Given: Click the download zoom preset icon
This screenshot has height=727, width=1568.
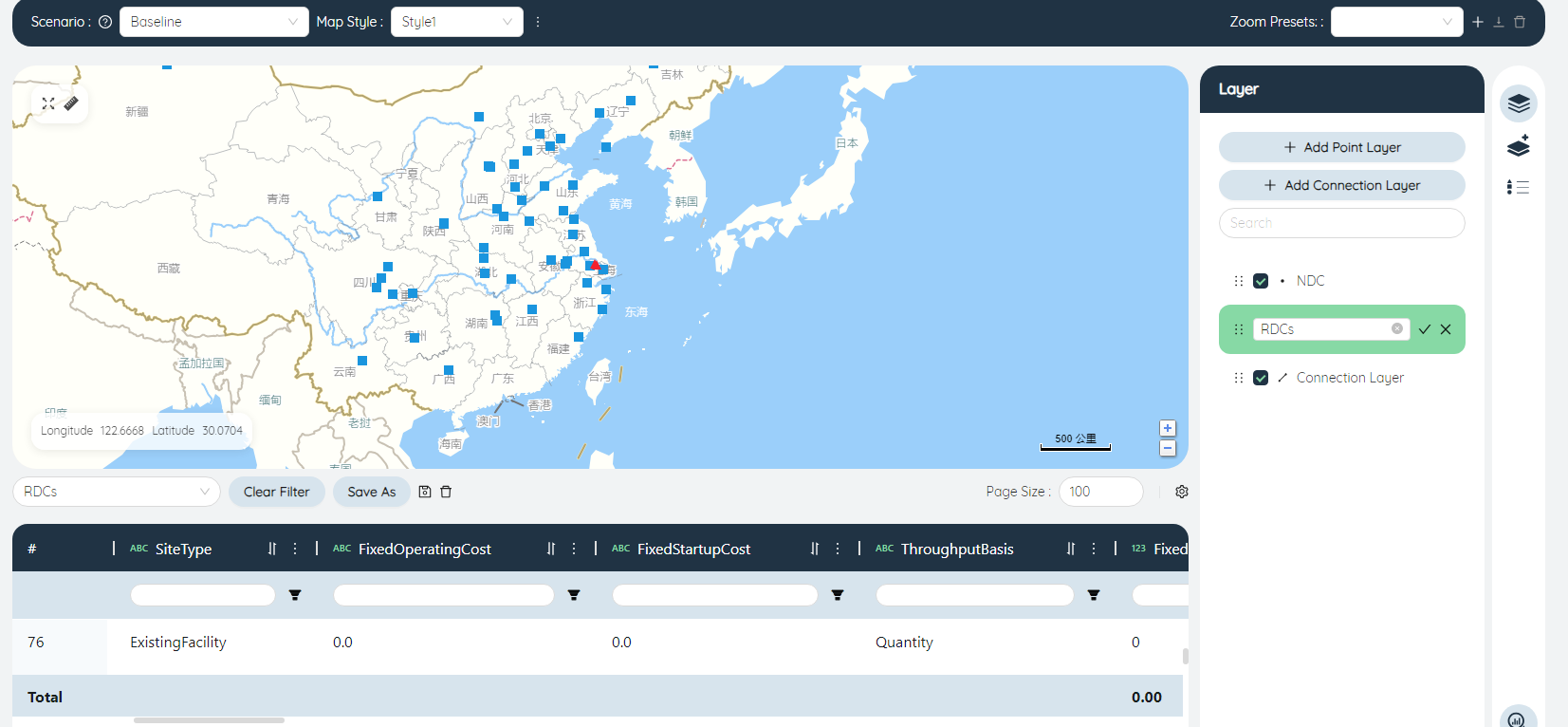Looking at the screenshot, I should click(1499, 22).
